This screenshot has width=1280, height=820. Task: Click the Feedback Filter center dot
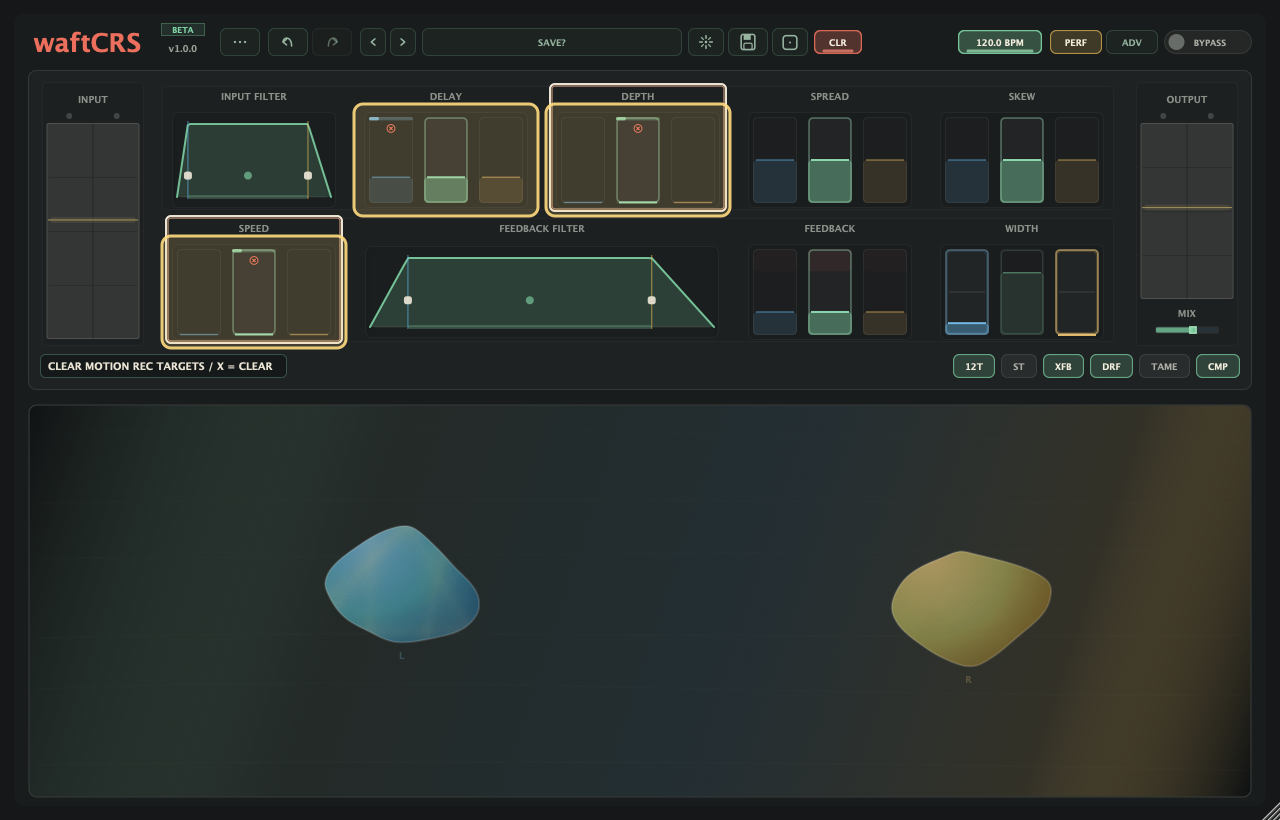(530, 300)
